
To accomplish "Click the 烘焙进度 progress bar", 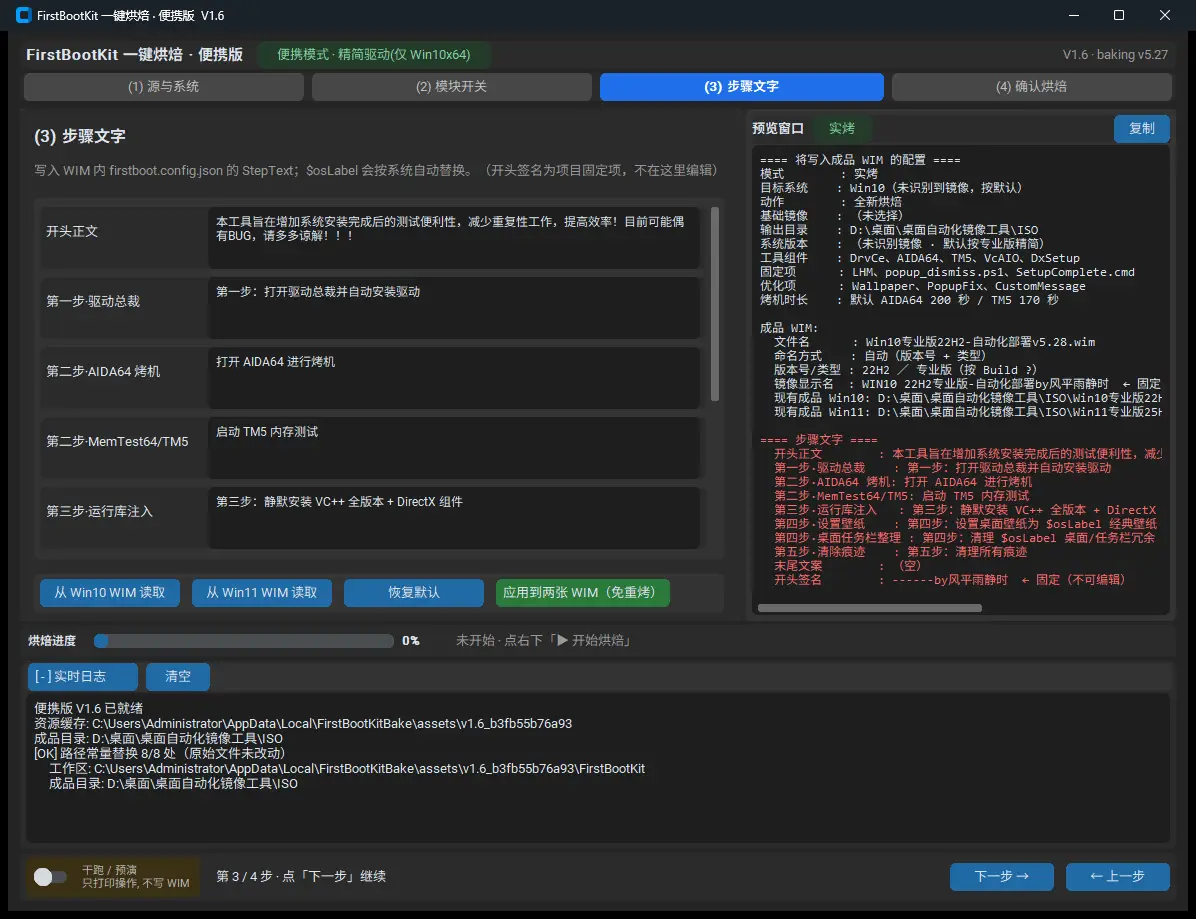I will [243, 641].
